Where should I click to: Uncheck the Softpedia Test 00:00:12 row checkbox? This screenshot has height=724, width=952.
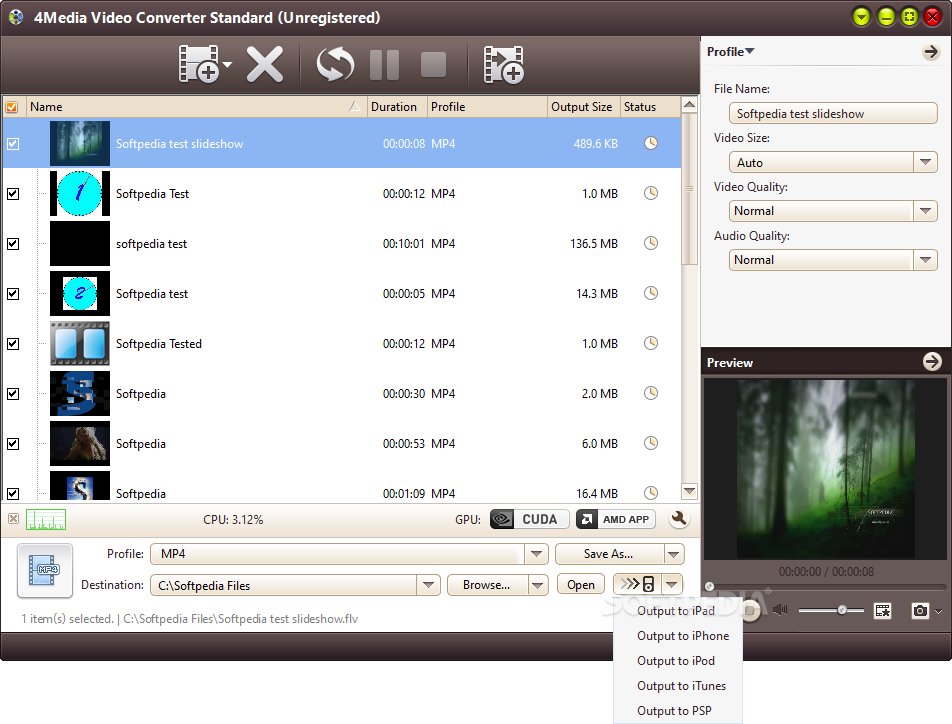(13, 194)
